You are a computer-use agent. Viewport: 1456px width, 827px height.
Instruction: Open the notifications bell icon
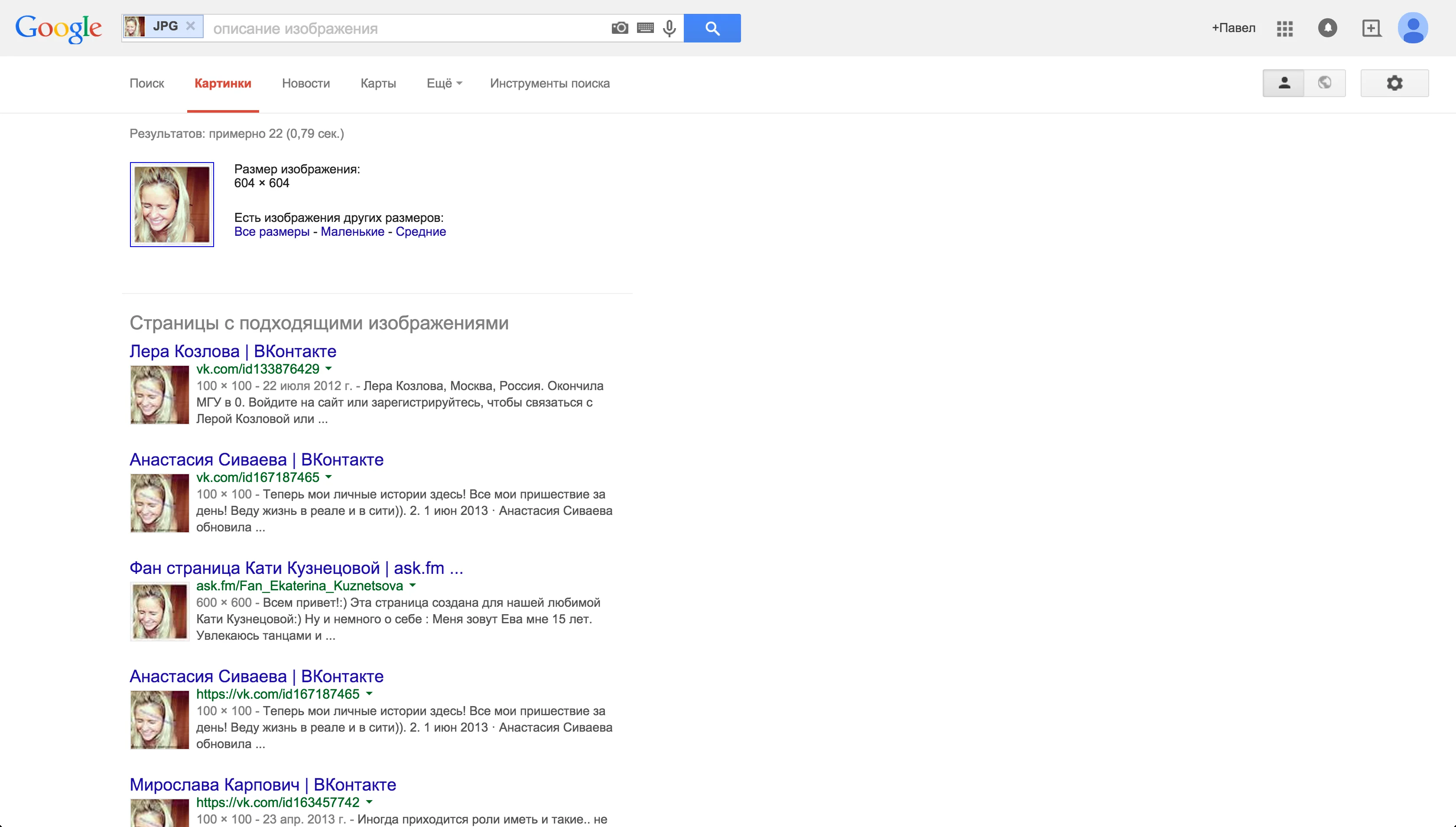pyautogui.click(x=1327, y=28)
